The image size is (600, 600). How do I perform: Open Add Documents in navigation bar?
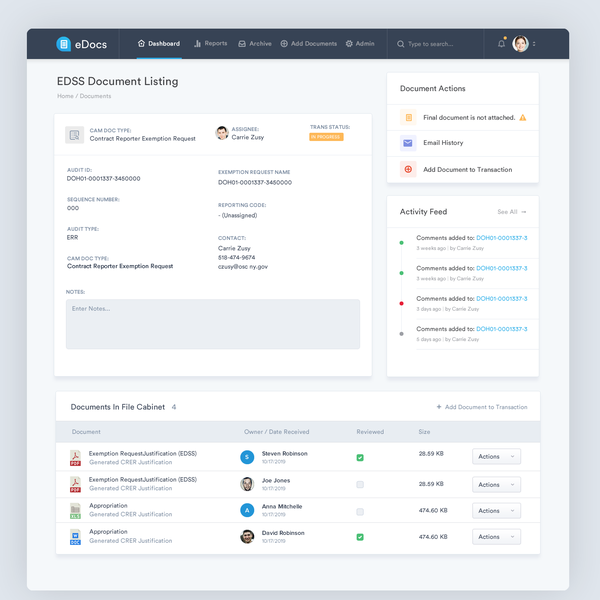point(309,44)
